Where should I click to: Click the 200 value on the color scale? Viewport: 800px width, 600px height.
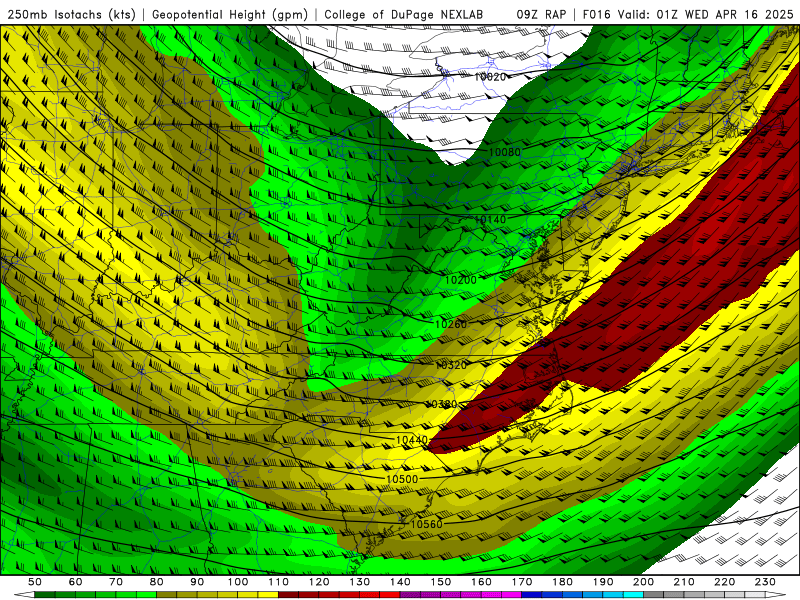point(643,582)
